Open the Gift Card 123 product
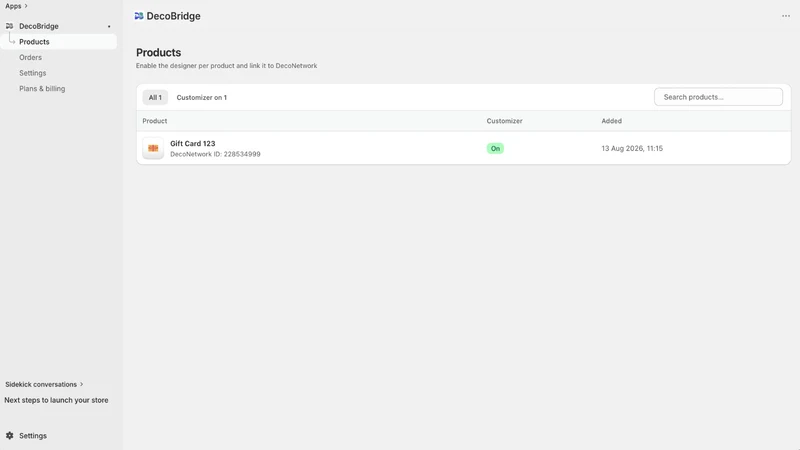Viewport: 800px width, 450px height. point(193,143)
